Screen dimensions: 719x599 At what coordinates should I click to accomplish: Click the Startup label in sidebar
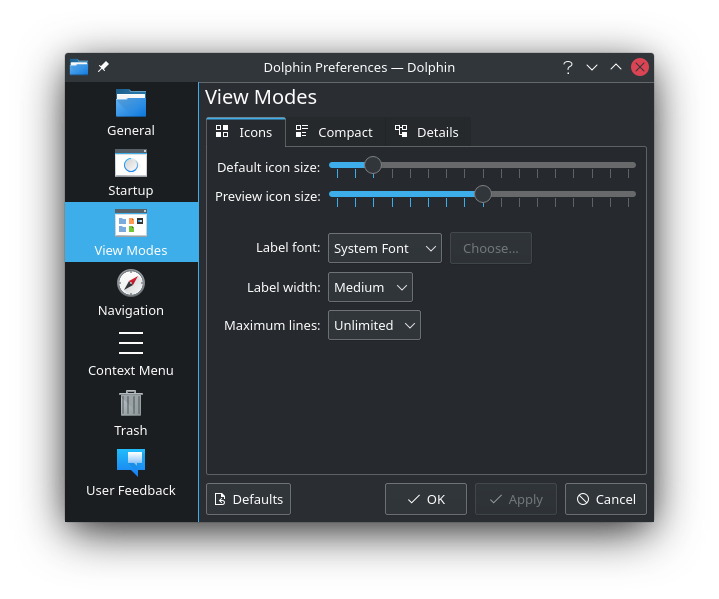(x=131, y=191)
